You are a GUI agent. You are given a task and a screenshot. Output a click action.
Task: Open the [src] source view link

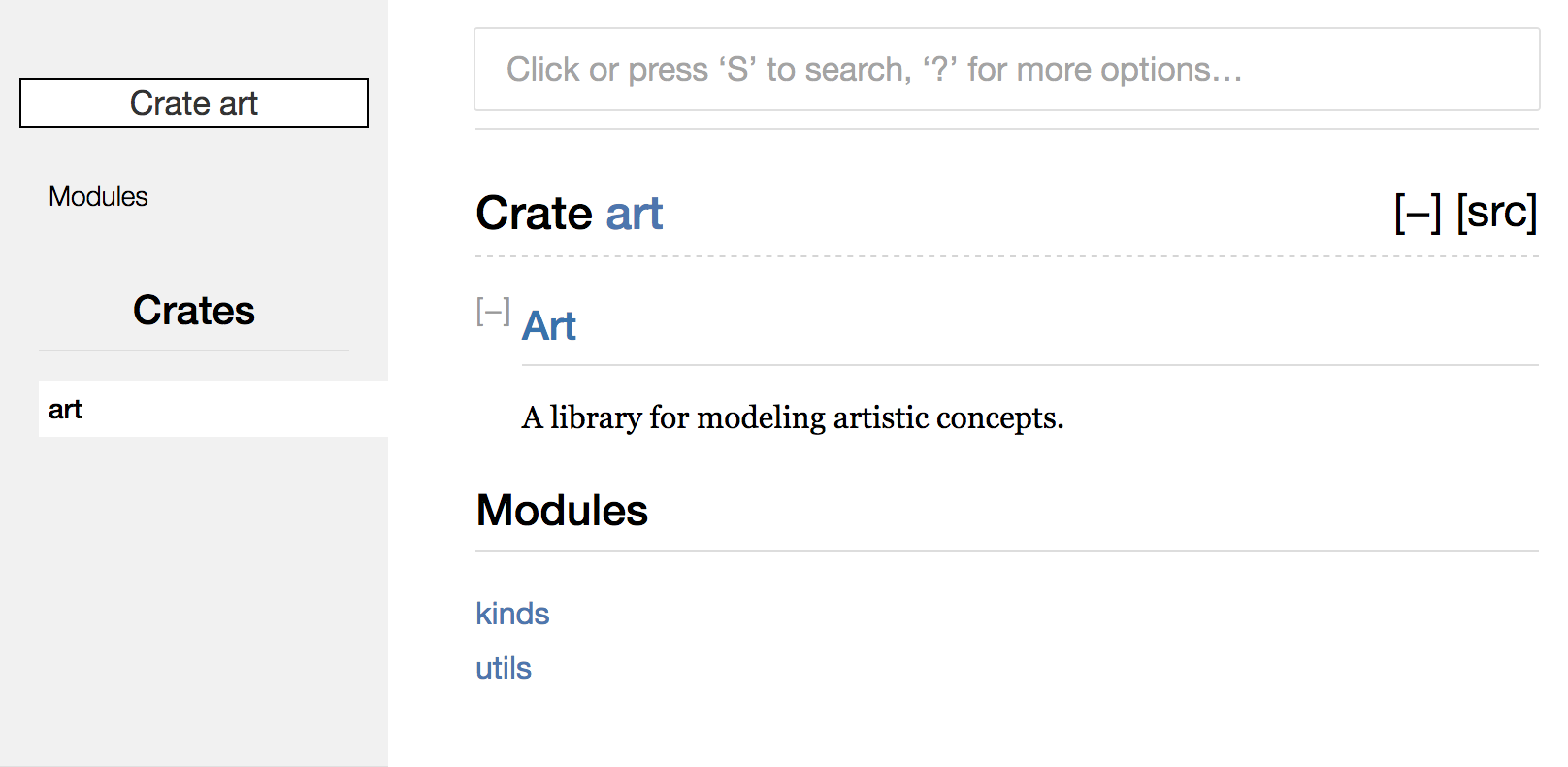click(1496, 213)
